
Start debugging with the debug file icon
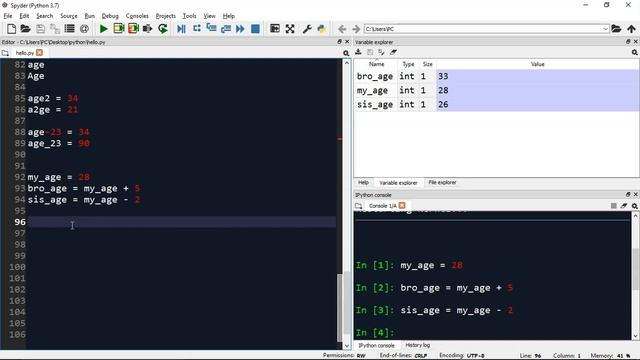coord(181,29)
